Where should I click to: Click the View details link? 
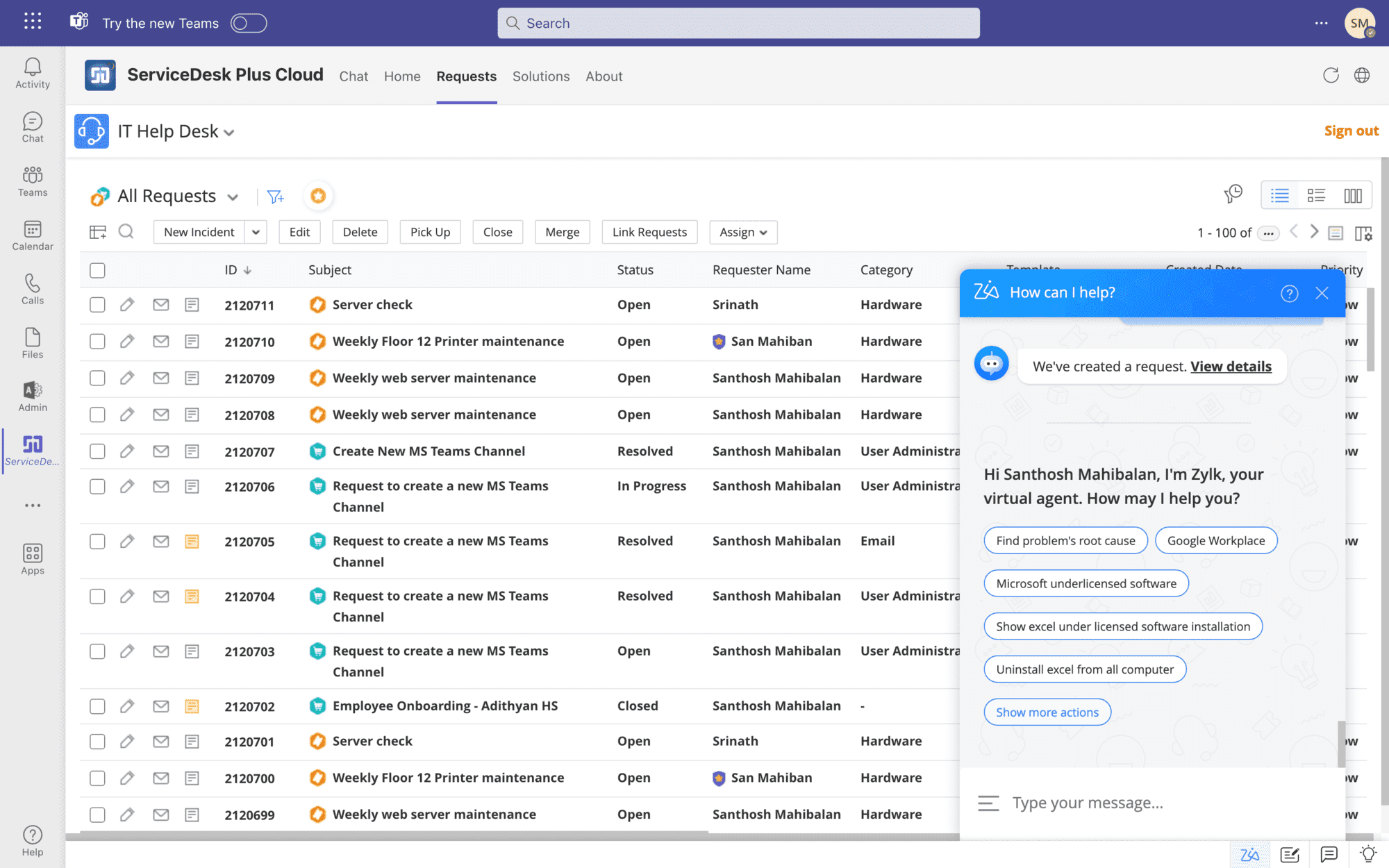1231,367
